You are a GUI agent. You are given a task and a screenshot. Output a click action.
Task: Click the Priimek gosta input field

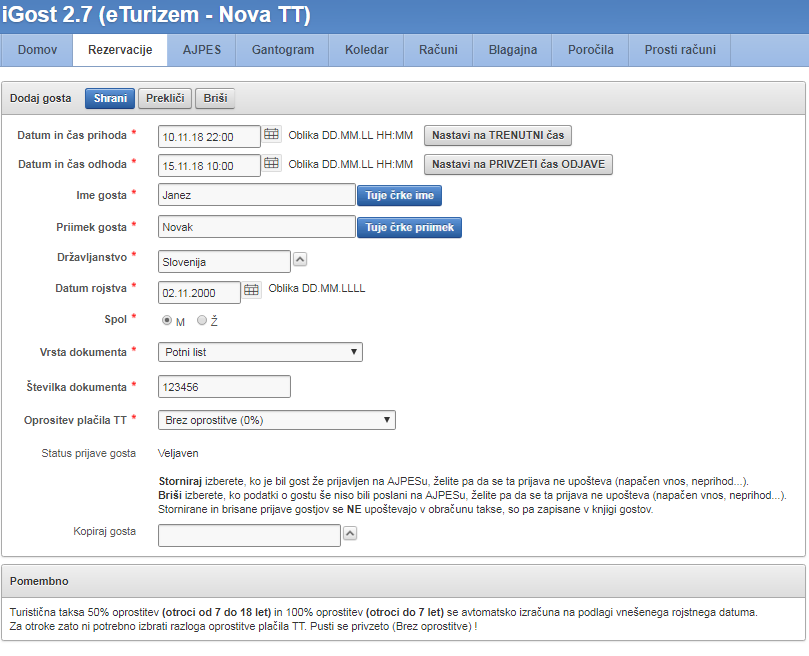coord(256,227)
